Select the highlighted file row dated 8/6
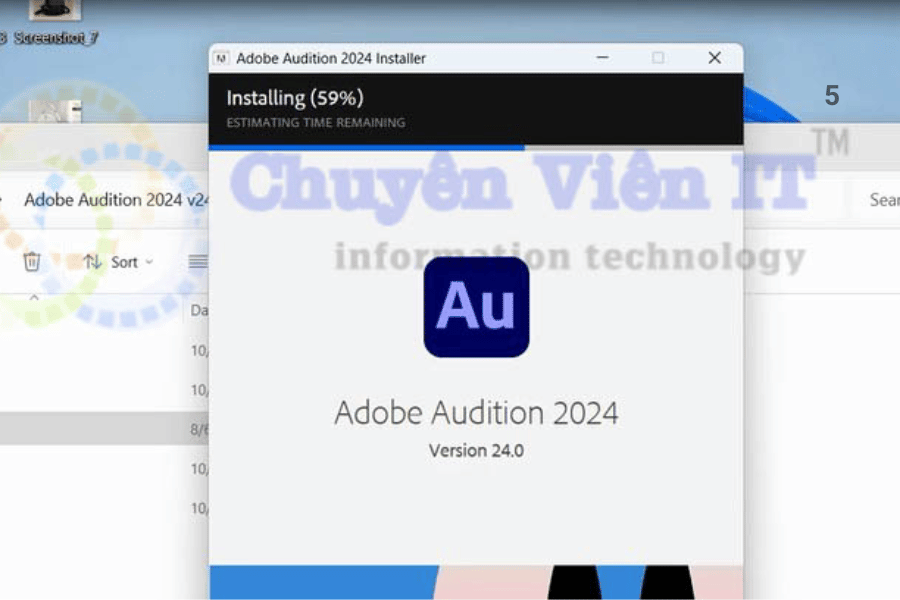 [100, 429]
